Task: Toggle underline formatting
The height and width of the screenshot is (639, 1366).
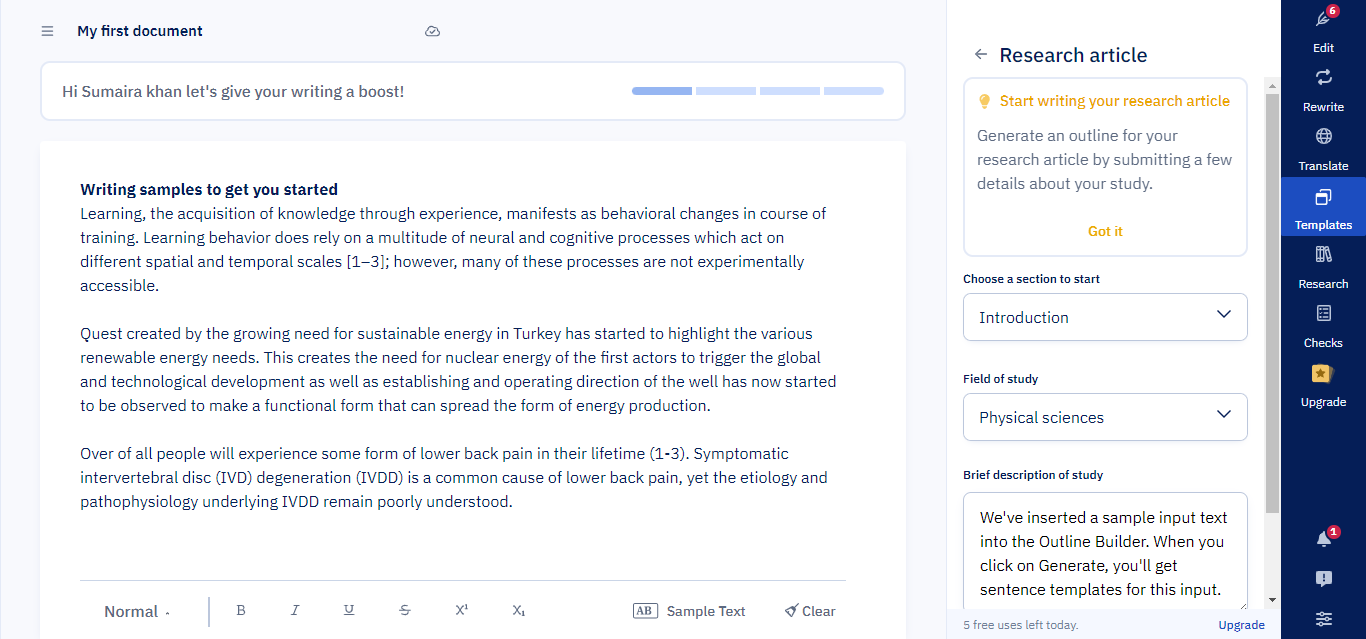Action: coord(349,611)
